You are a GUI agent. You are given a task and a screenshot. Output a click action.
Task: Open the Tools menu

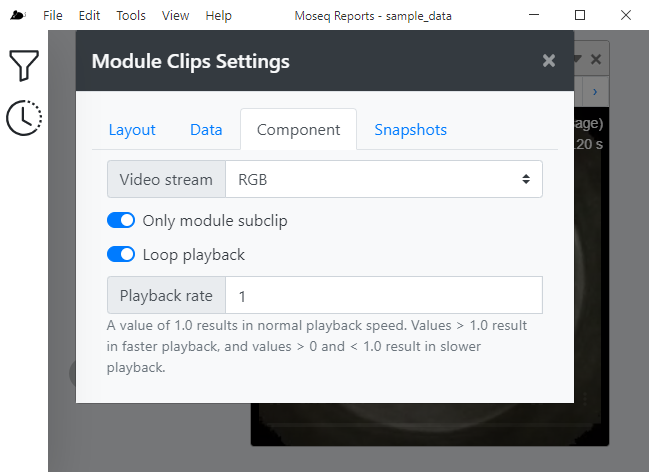(x=131, y=16)
